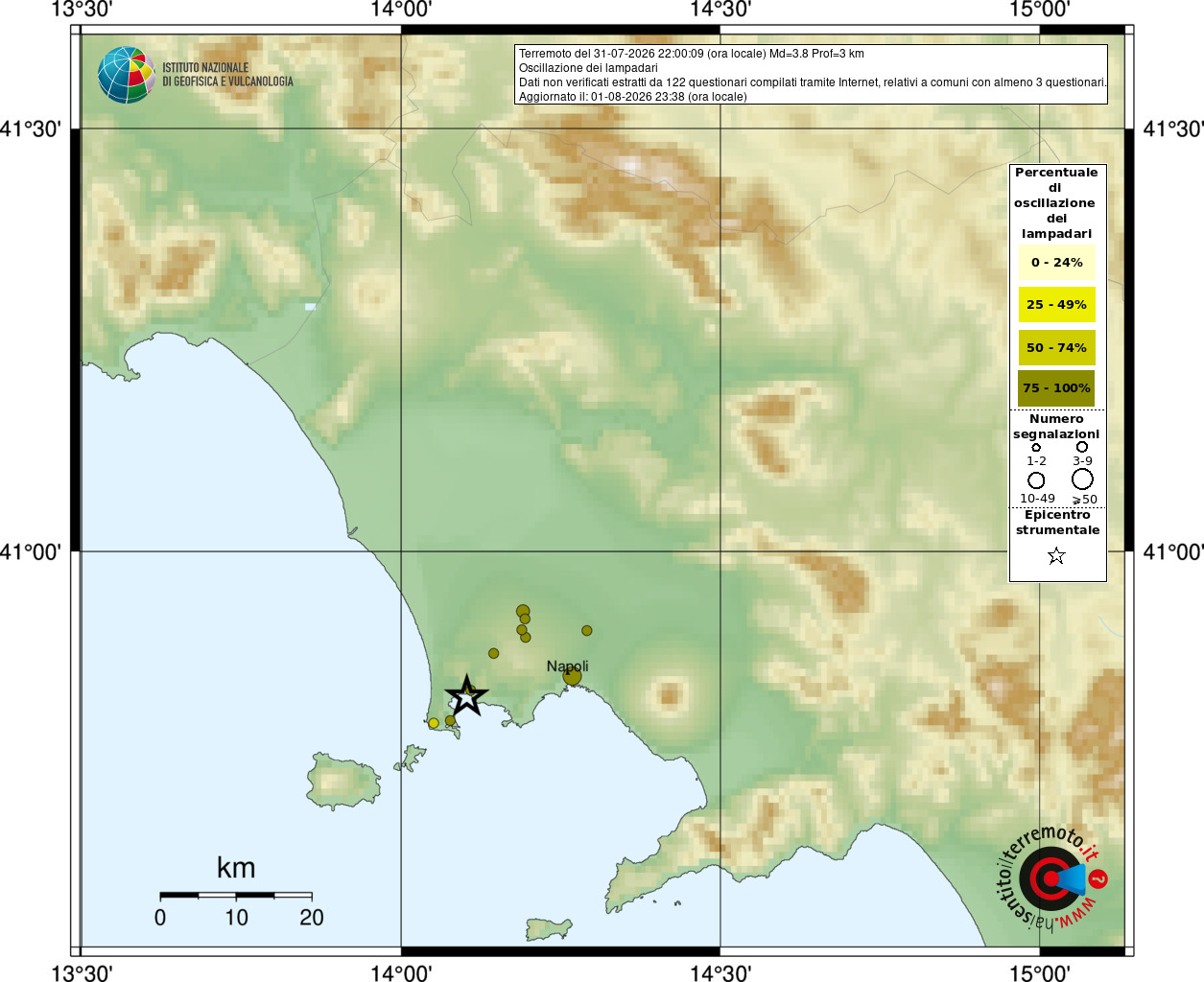Click the '20' value under the scale bar

[312, 918]
